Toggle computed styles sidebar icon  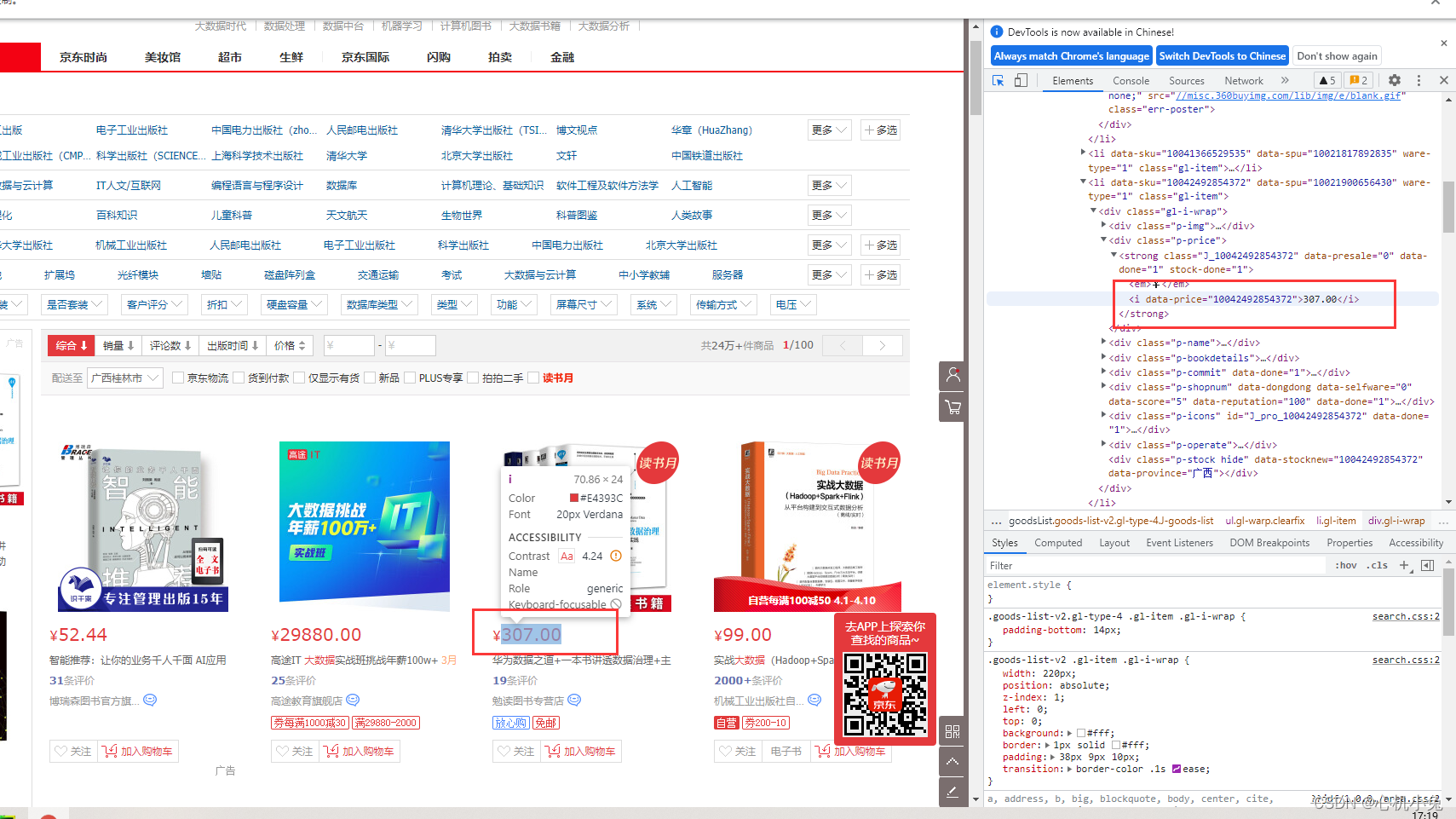[1428, 565]
